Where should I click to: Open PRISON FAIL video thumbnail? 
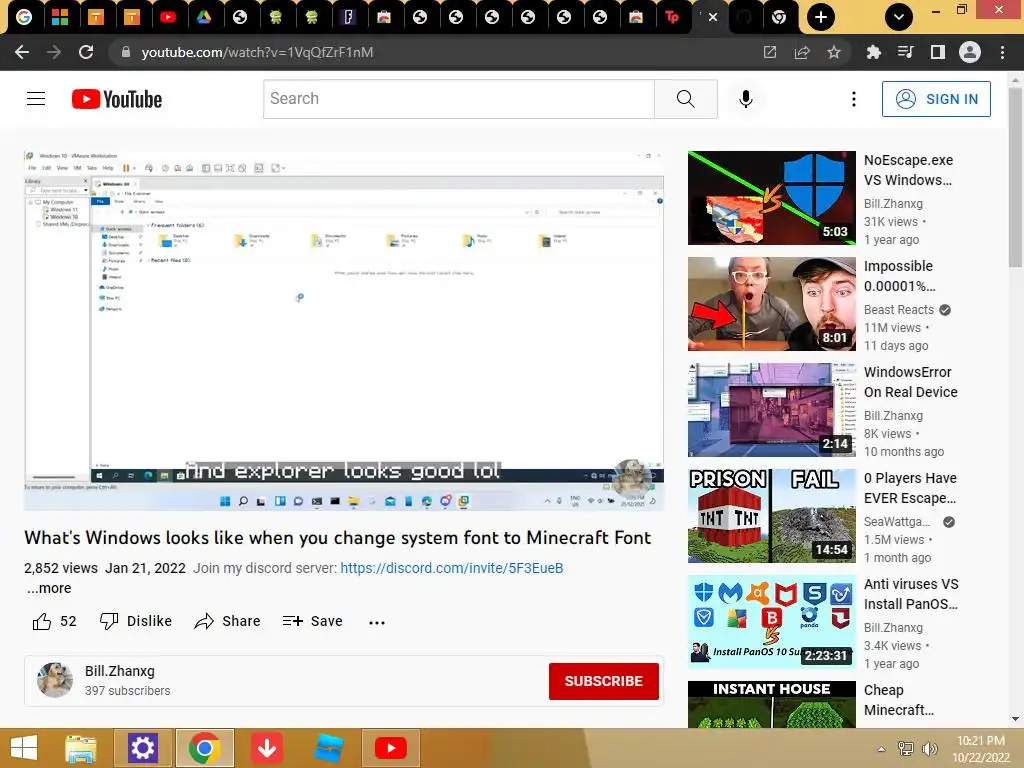click(771, 516)
